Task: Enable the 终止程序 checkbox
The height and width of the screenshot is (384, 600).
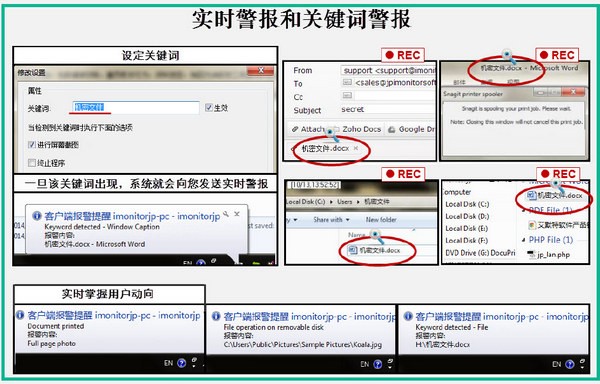Action: coord(32,163)
